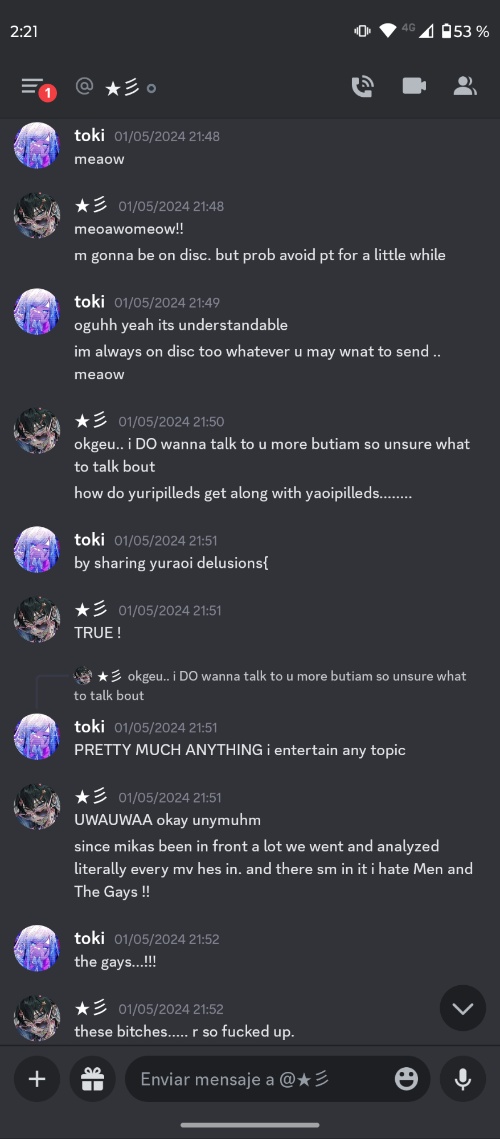Open the emoji picker

coord(406,1079)
